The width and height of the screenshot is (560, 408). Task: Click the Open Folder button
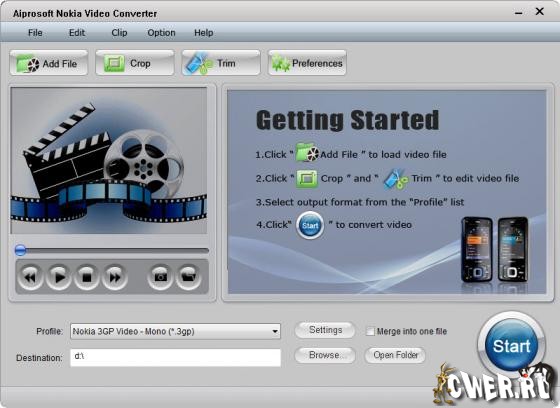(395, 355)
